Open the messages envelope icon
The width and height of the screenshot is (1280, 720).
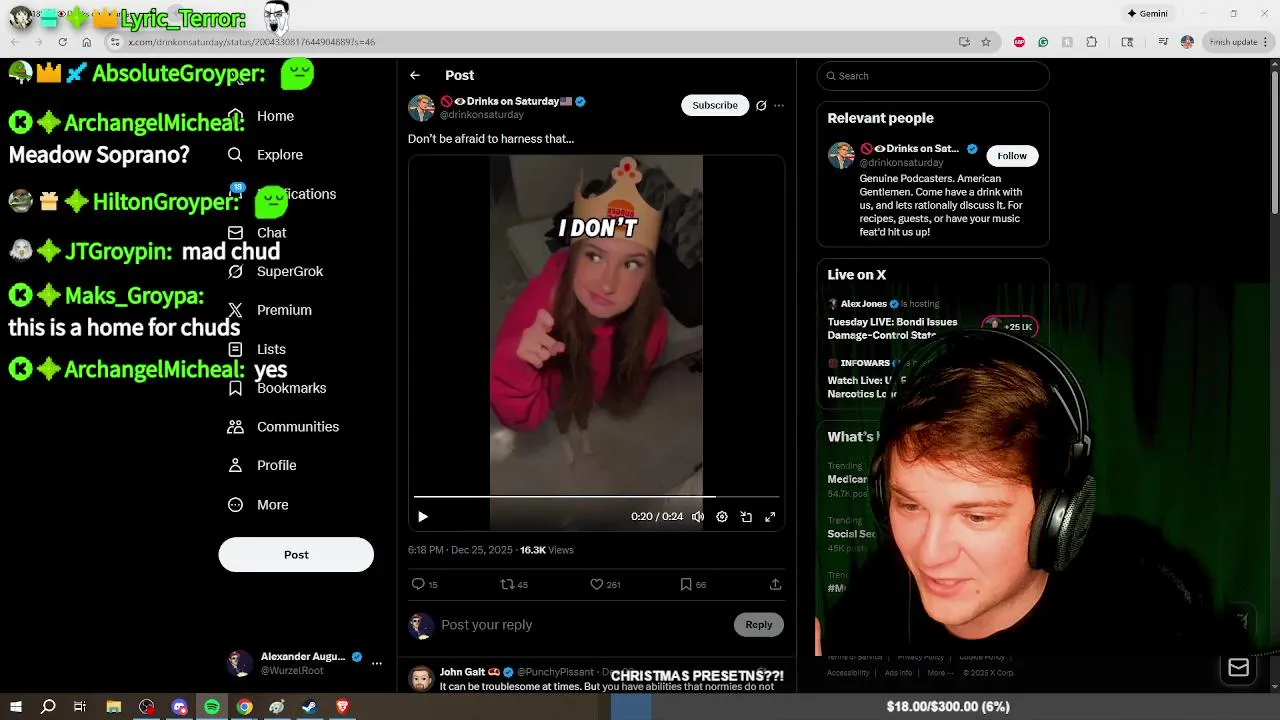[1238, 668]
